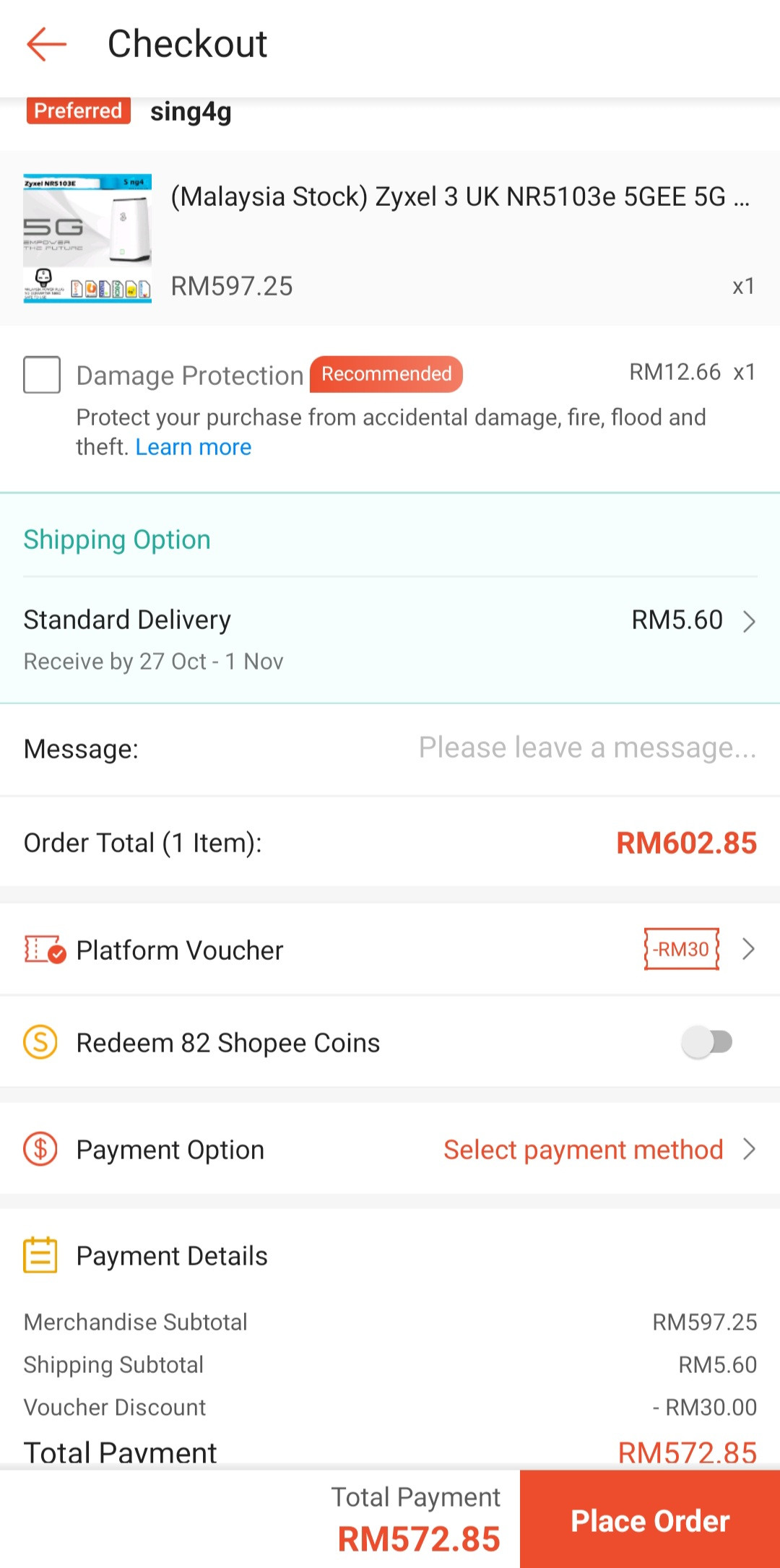Open the sing4g shop name
The height and width of the screenshot is (1568, 780).
point(191,112)
